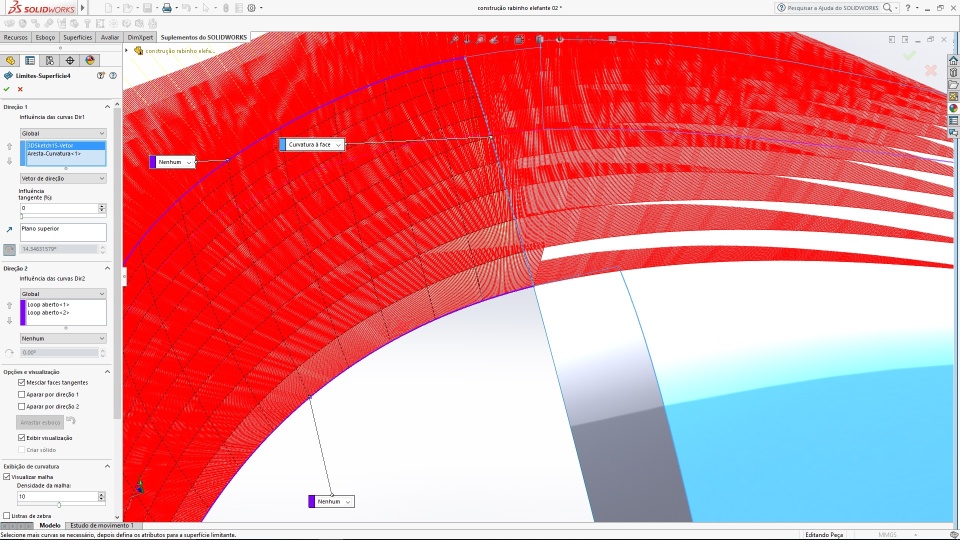
Task: Open the Options gear icon
Action: (x=251, y=8)
